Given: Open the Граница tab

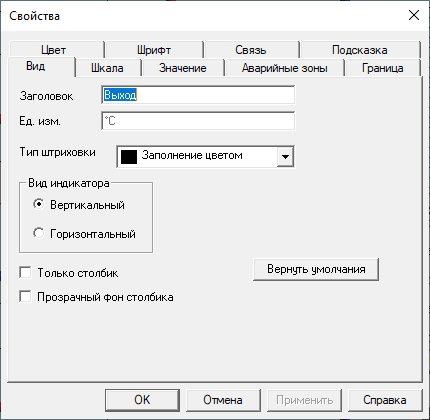Looking at the screenshot, I should (383, 68).
